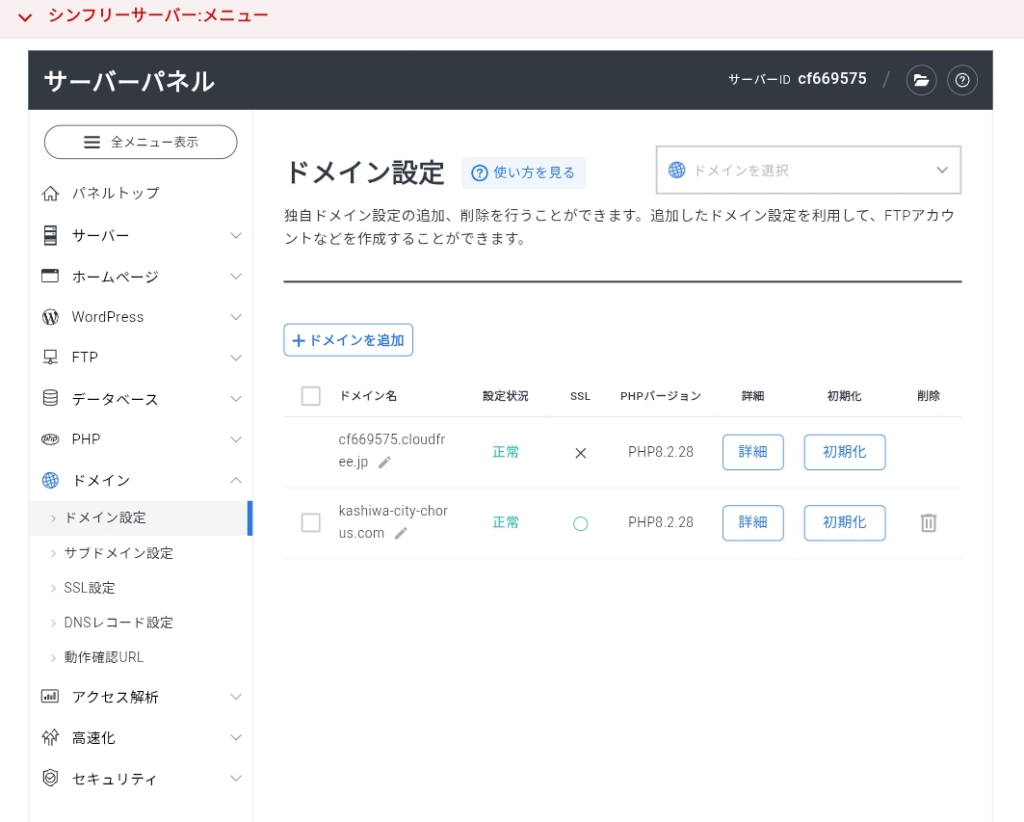
Task: Click 初期化 for kashiwa-city-chorus.com
Action: pos(844,522)
